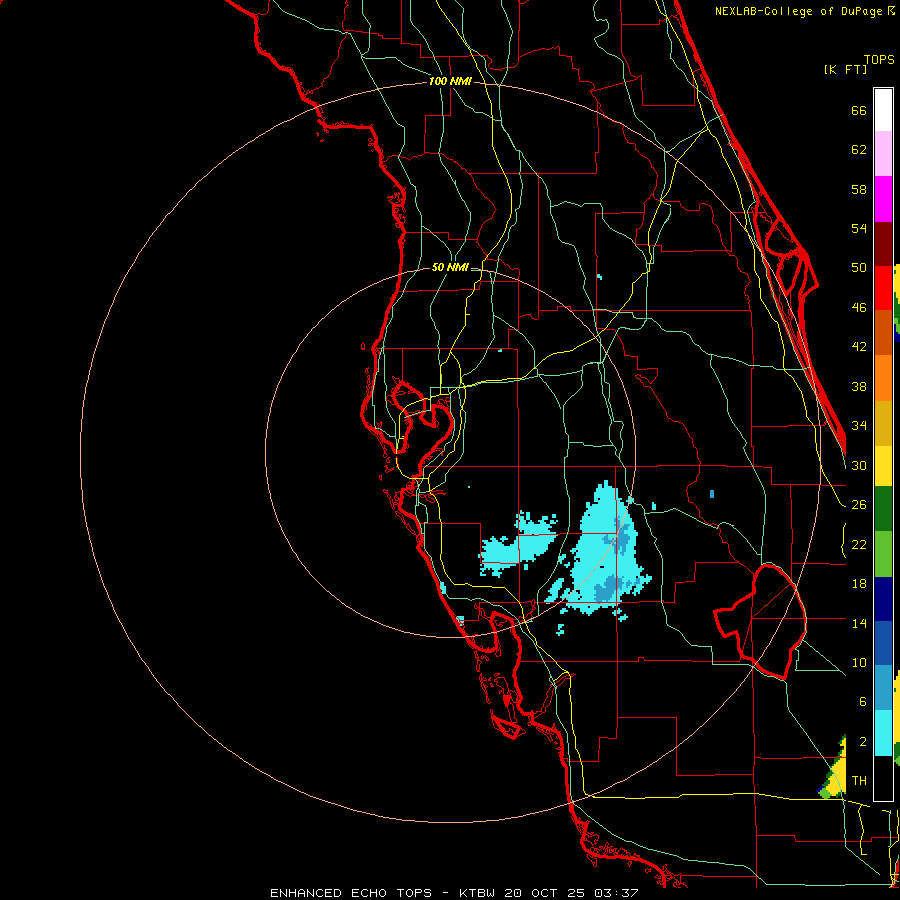Click the 10 value in the legend

[x=859, y=663]
